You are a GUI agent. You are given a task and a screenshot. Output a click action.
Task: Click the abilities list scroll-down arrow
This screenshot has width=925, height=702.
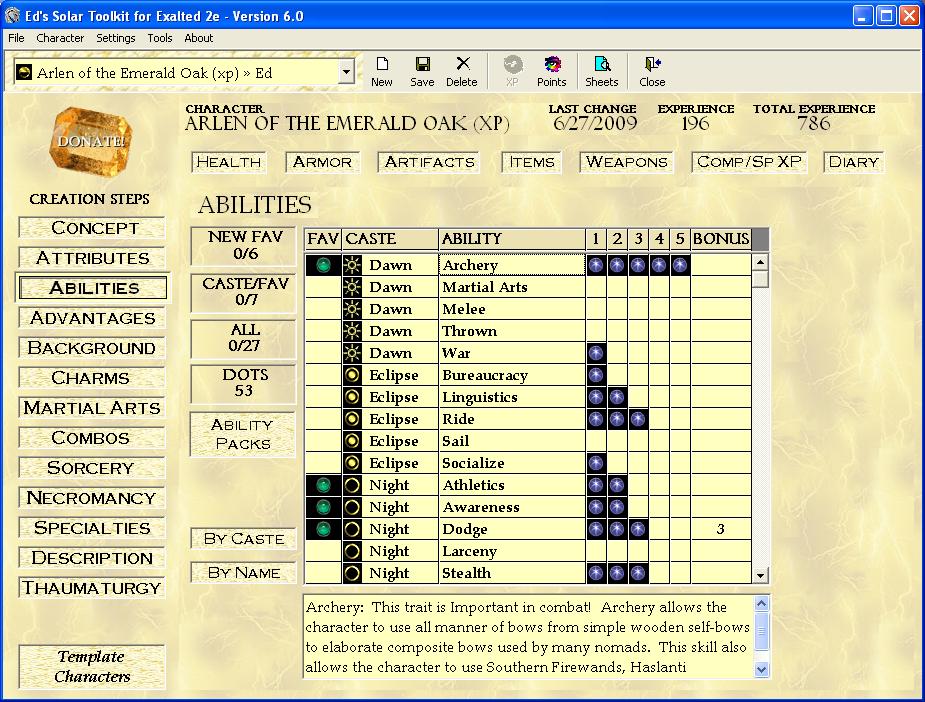point(760,575)
